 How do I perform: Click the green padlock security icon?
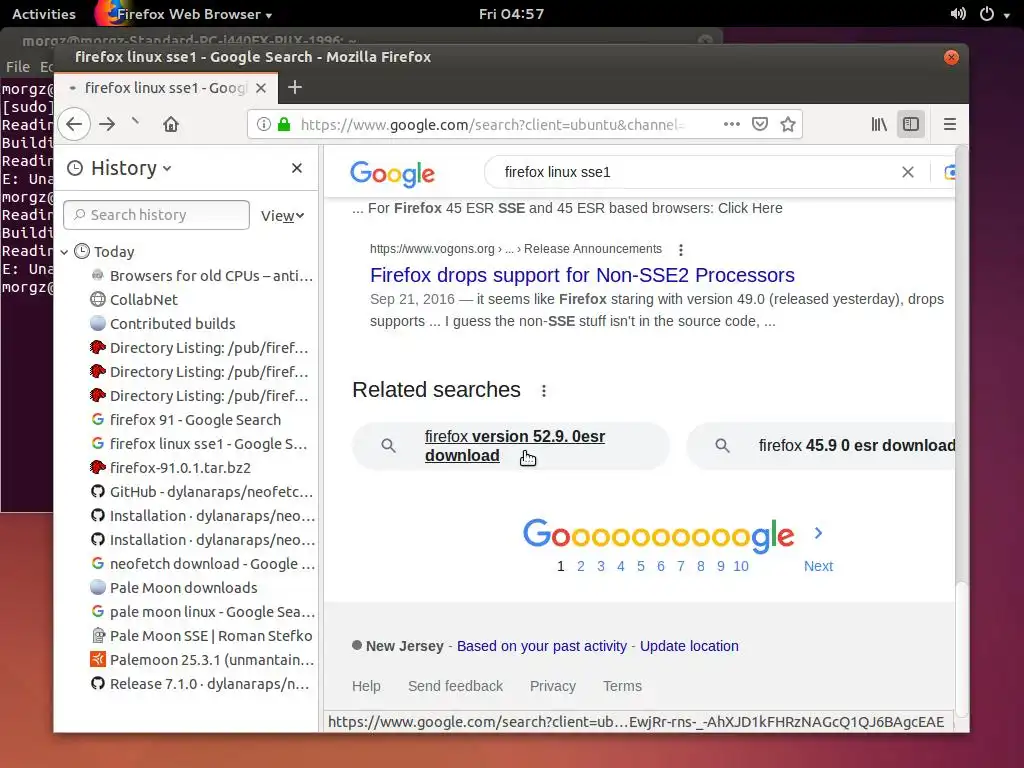[283, 124]
